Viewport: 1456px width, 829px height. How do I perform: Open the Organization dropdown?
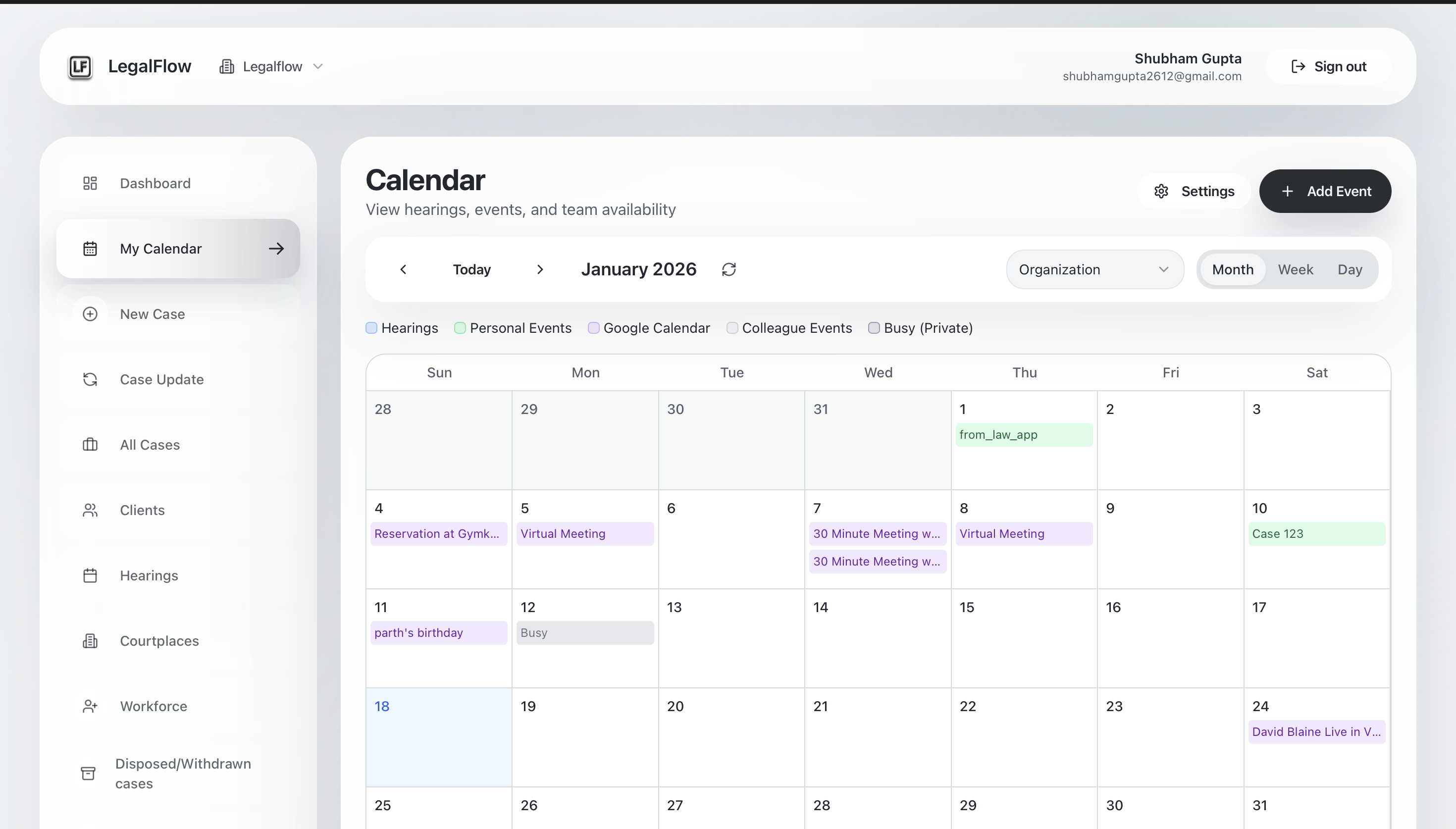pos(1094,269)
